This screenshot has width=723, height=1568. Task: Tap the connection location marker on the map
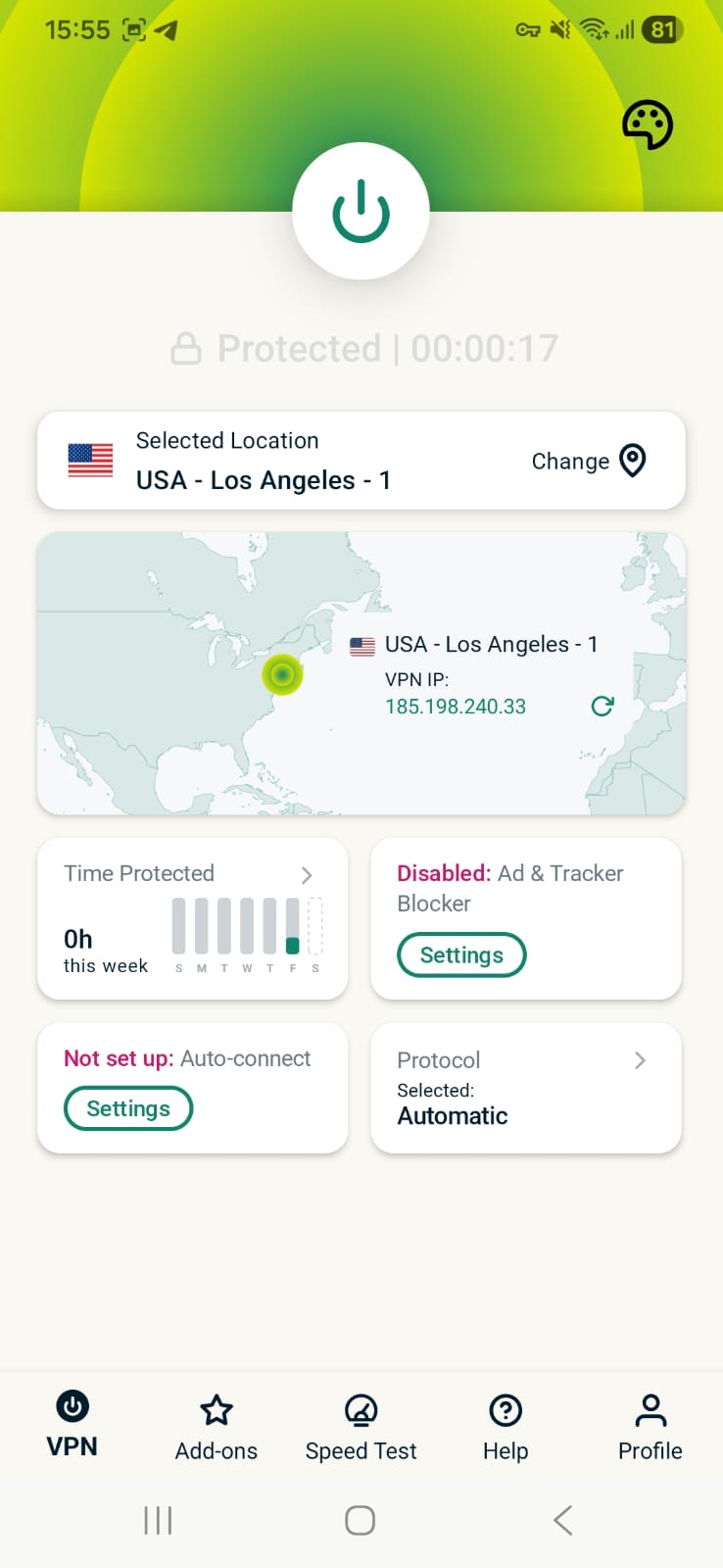(283, 674)
